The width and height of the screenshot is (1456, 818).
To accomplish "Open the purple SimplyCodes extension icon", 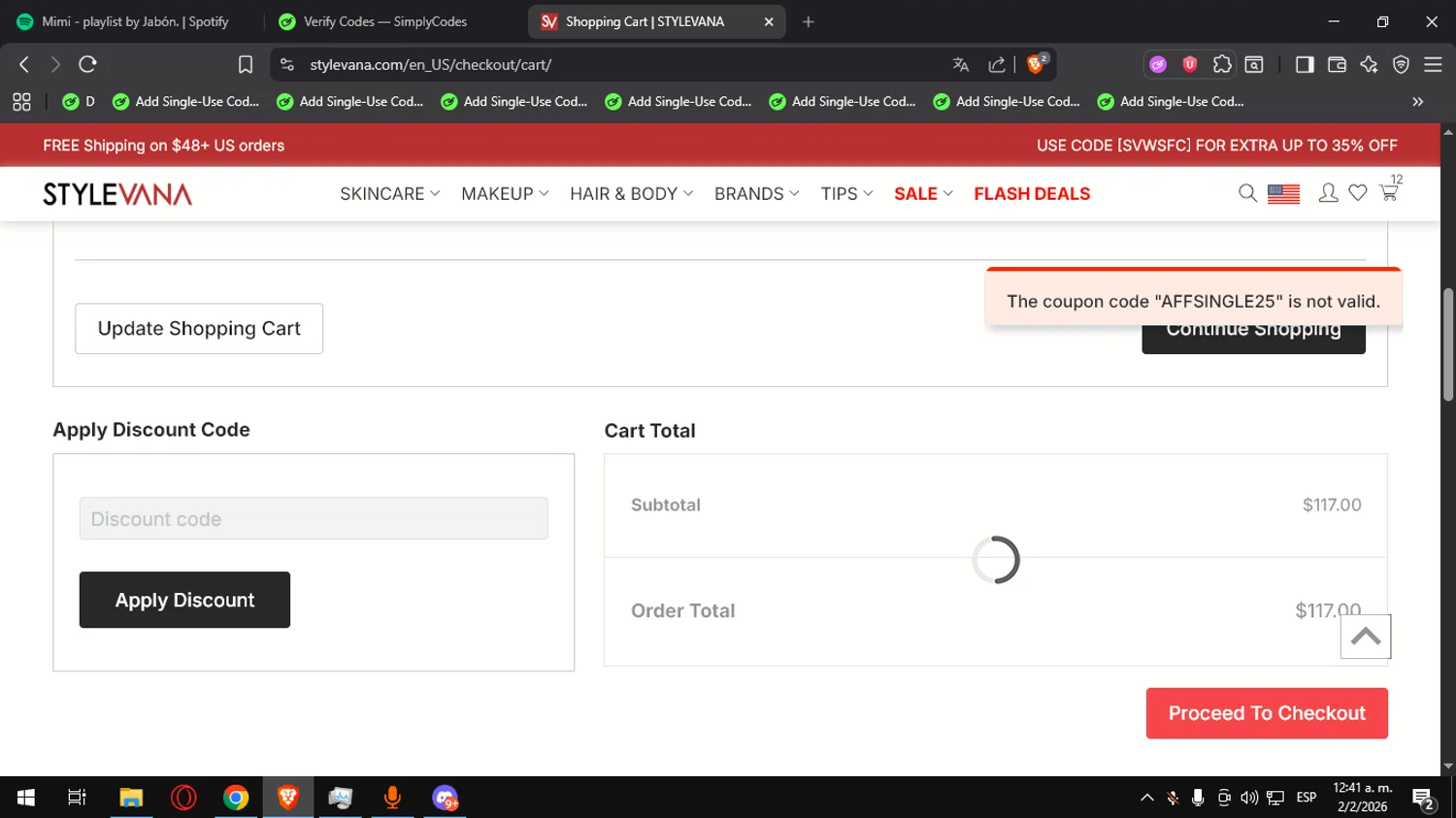I will pos(1158,64).
